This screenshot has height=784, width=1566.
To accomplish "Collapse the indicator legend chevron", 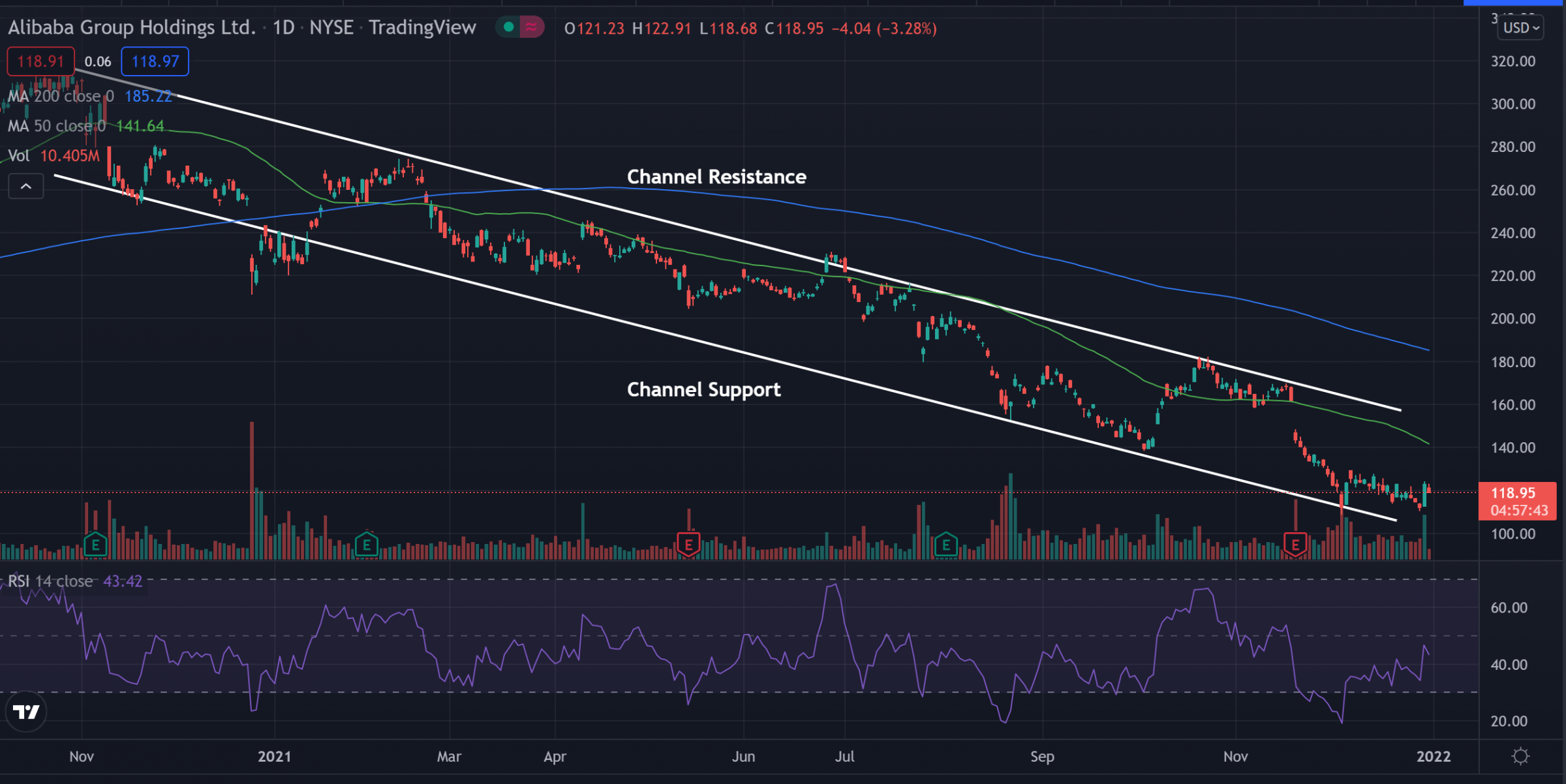I will [26, 187].
